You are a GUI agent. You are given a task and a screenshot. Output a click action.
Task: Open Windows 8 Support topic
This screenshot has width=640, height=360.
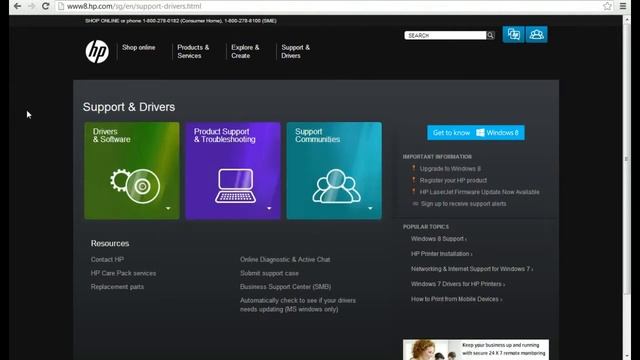click(438, 239)
